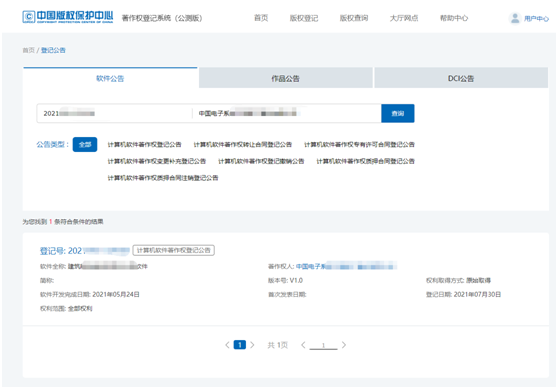The width and height of the screenshot is (558, 389).
Task: Click 软件开发完成日期 2021年05月24日 text
Action: click(89, 294)
